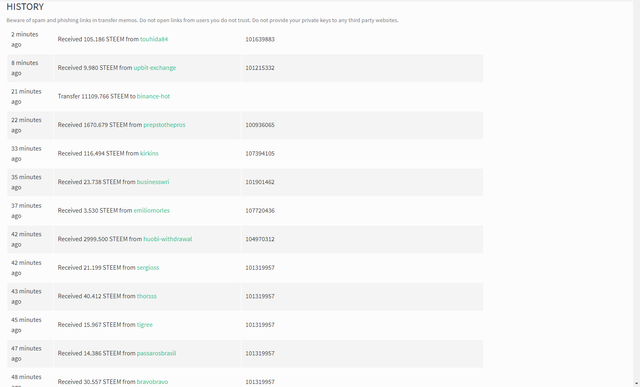Open the passarosbrasil account link
The image size is (640, 387).
point(156,354)
